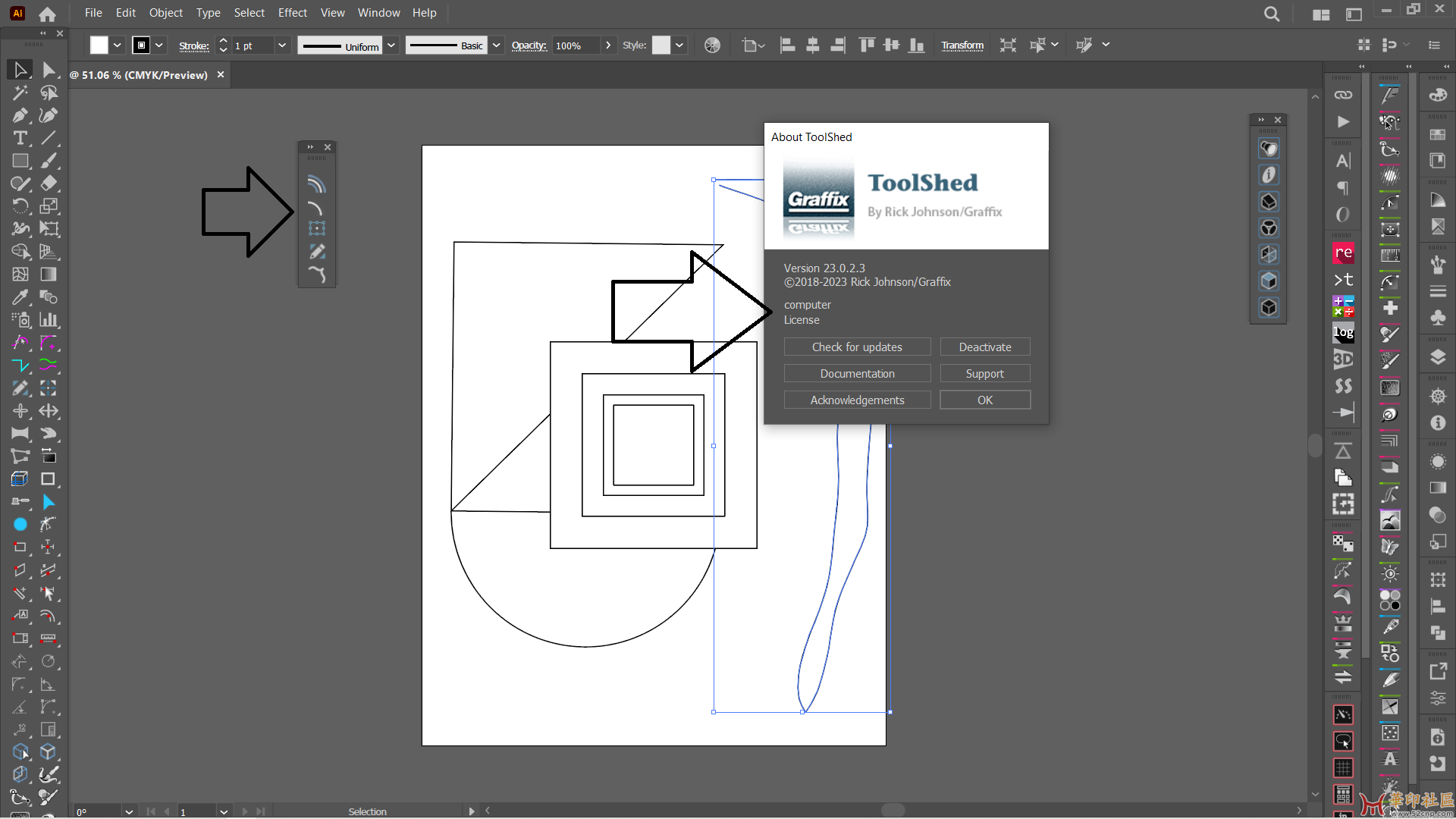Open the stroke weight dropdown
This screenshot has height=819, width=1456.
[282, 45]
